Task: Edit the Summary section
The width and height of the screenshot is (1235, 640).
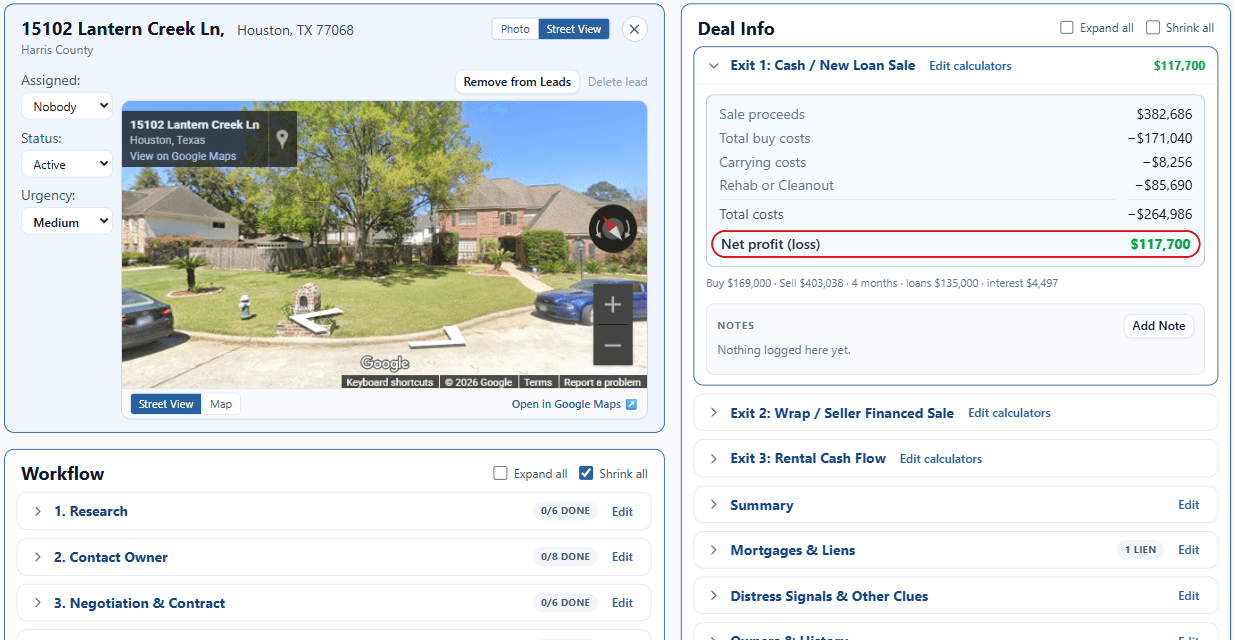Action: click(1188, 505)
